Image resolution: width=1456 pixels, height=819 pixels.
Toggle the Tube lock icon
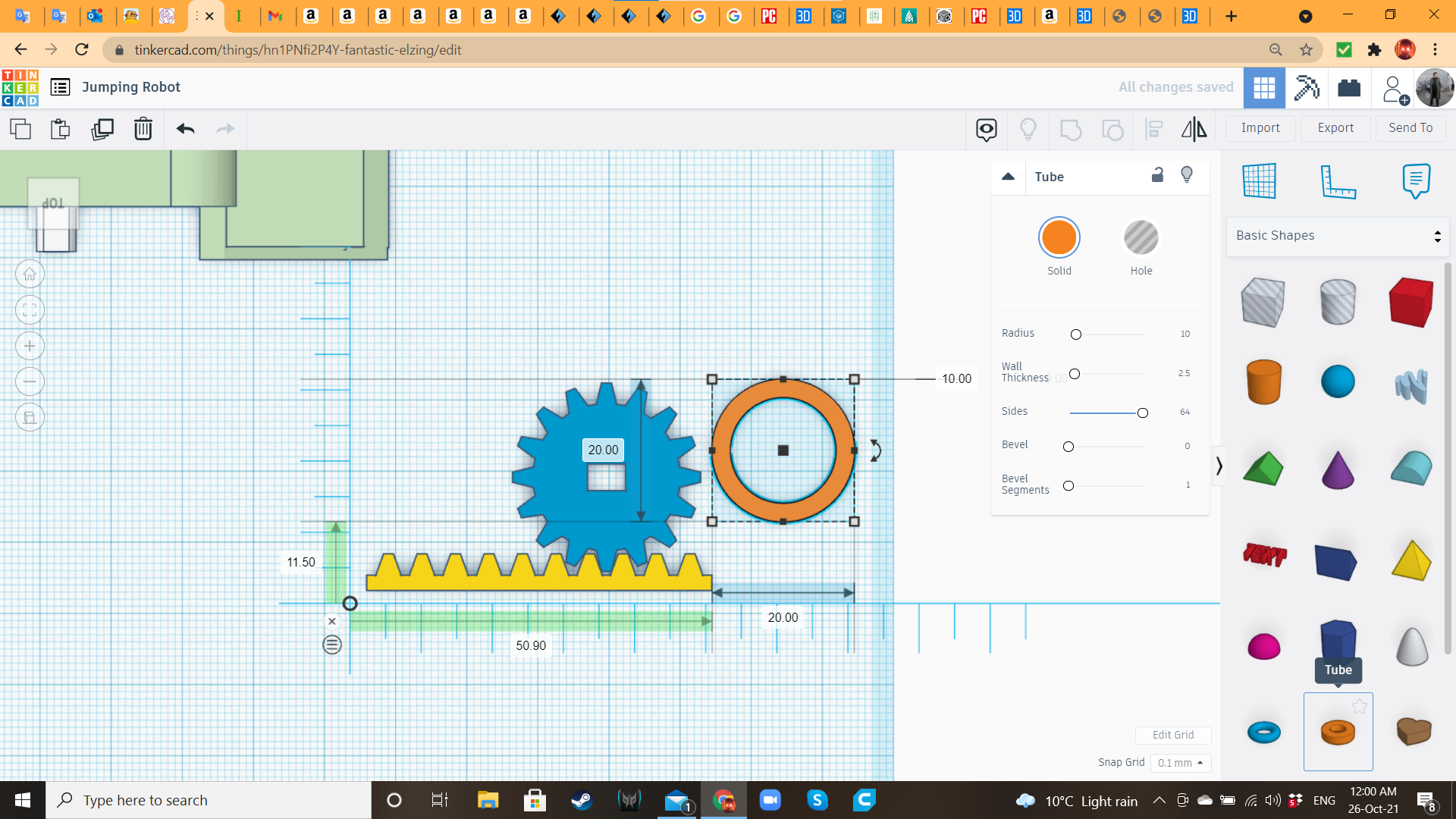click(1157, 175)
